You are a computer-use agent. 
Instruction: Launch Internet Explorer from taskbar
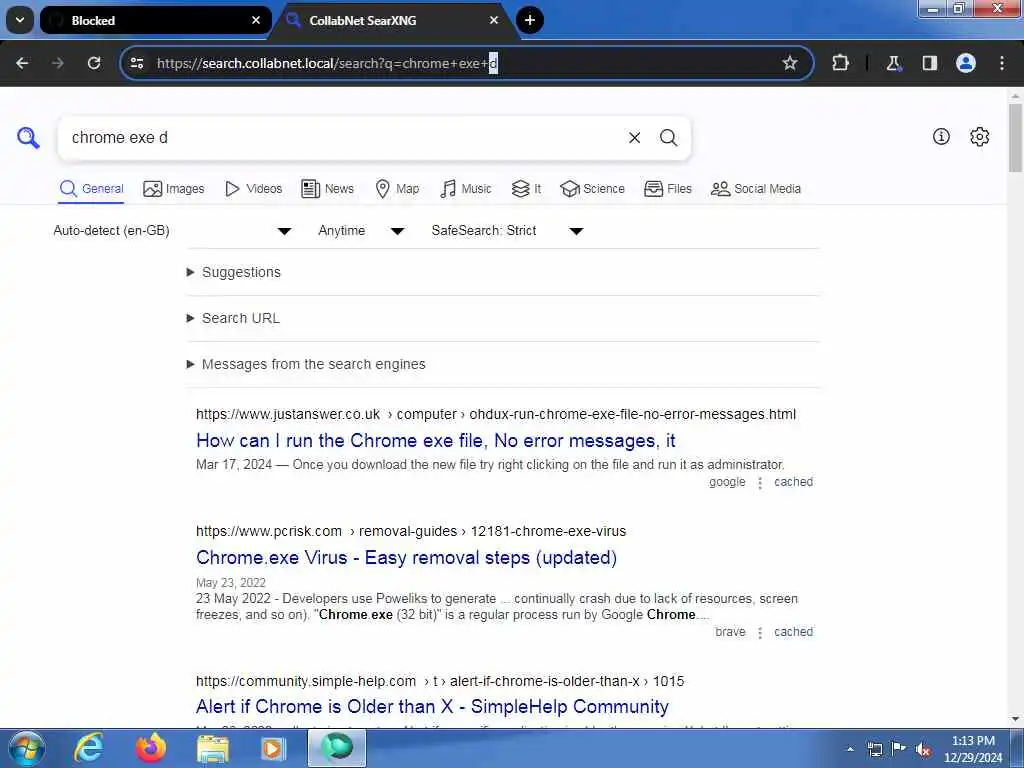click(88, 748)
